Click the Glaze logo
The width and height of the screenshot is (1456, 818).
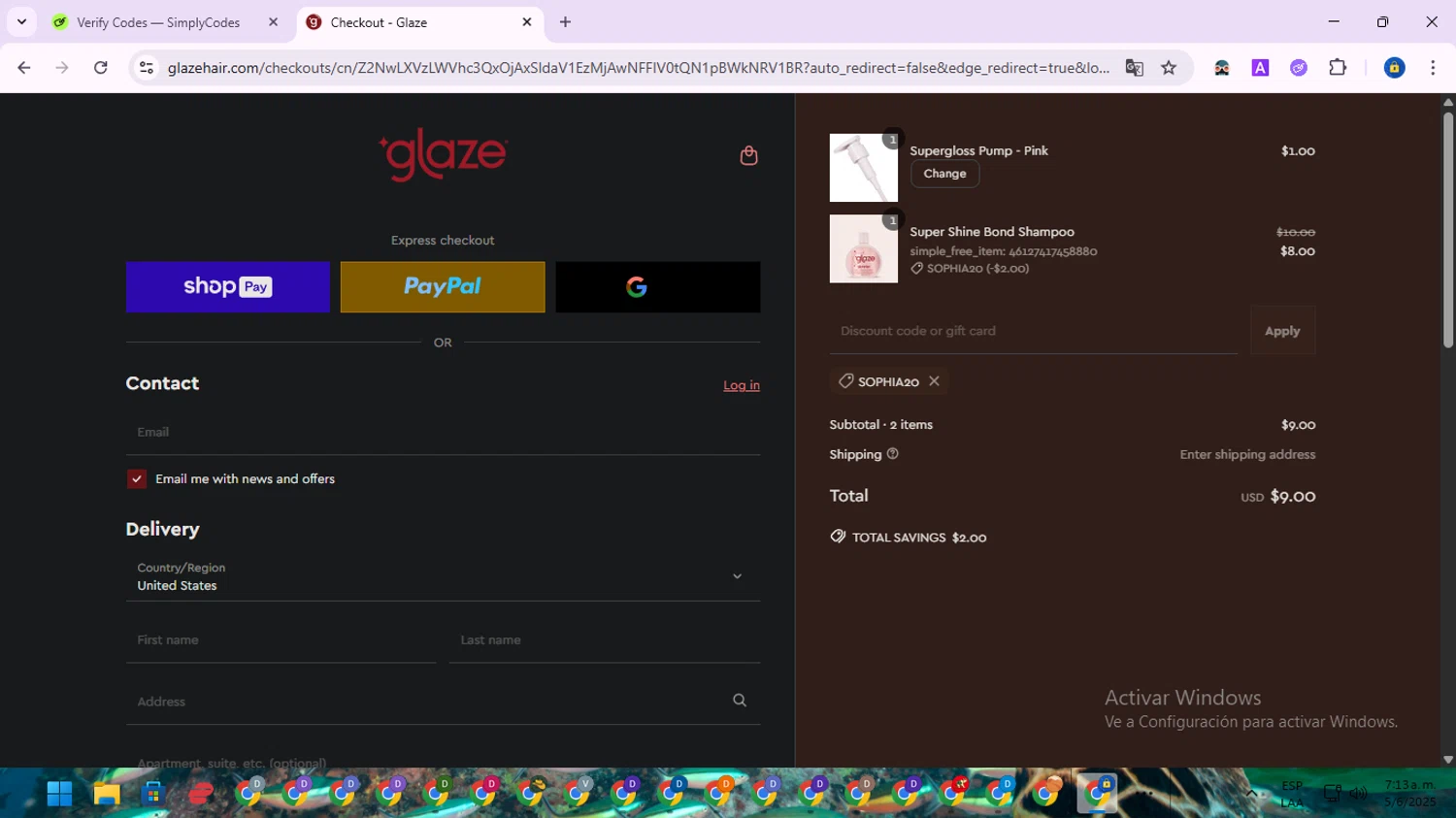click(443, 155)
